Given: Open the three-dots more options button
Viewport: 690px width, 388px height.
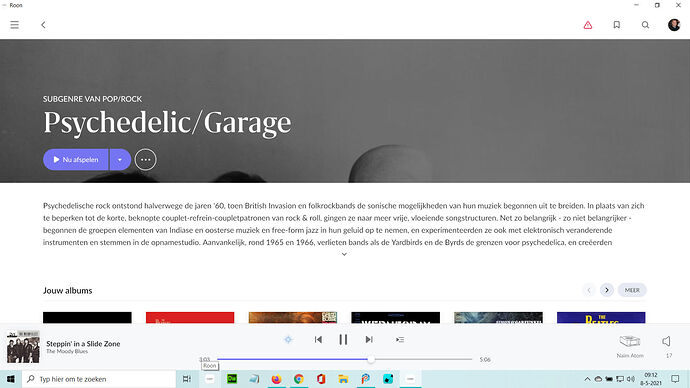Looking at the screenshot, I should (x=146, y=159).
